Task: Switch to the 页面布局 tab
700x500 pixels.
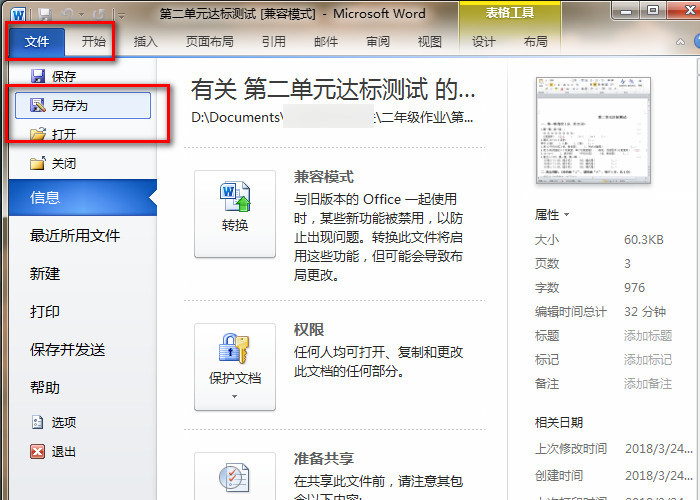Action: coord(210,42)
